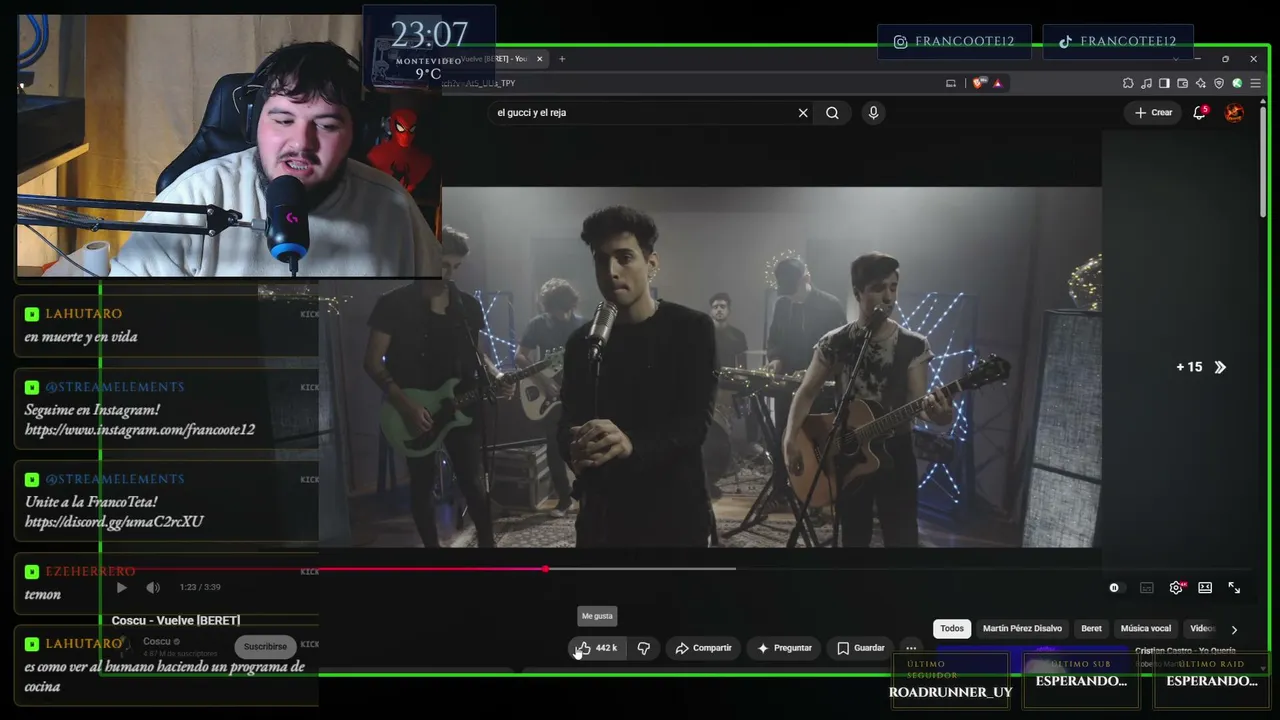The height and width of the screenshot is (720, 1280).
Task: Toggle subtitles on the player
Action: tap(1147, 588)
